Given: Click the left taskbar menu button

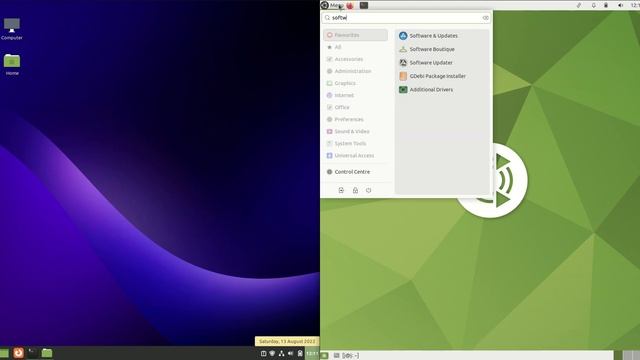Looking at the screenshot, I should (x=4, y=353).
